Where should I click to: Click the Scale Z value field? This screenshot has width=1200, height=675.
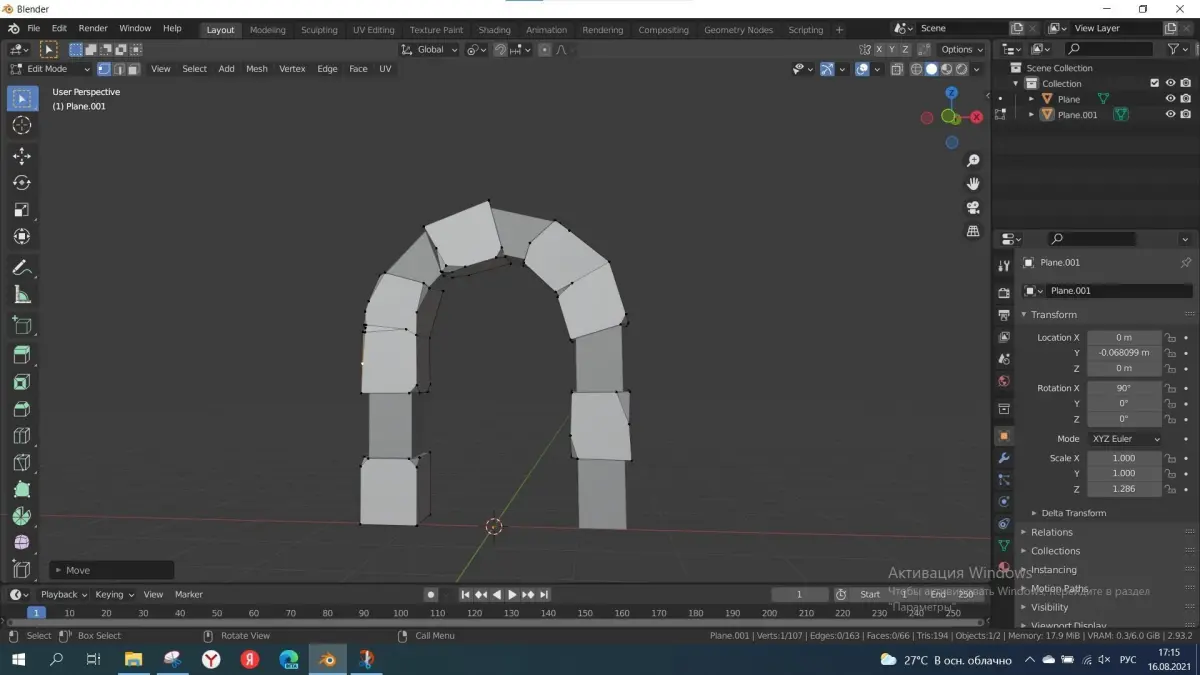pos(1124,489)
